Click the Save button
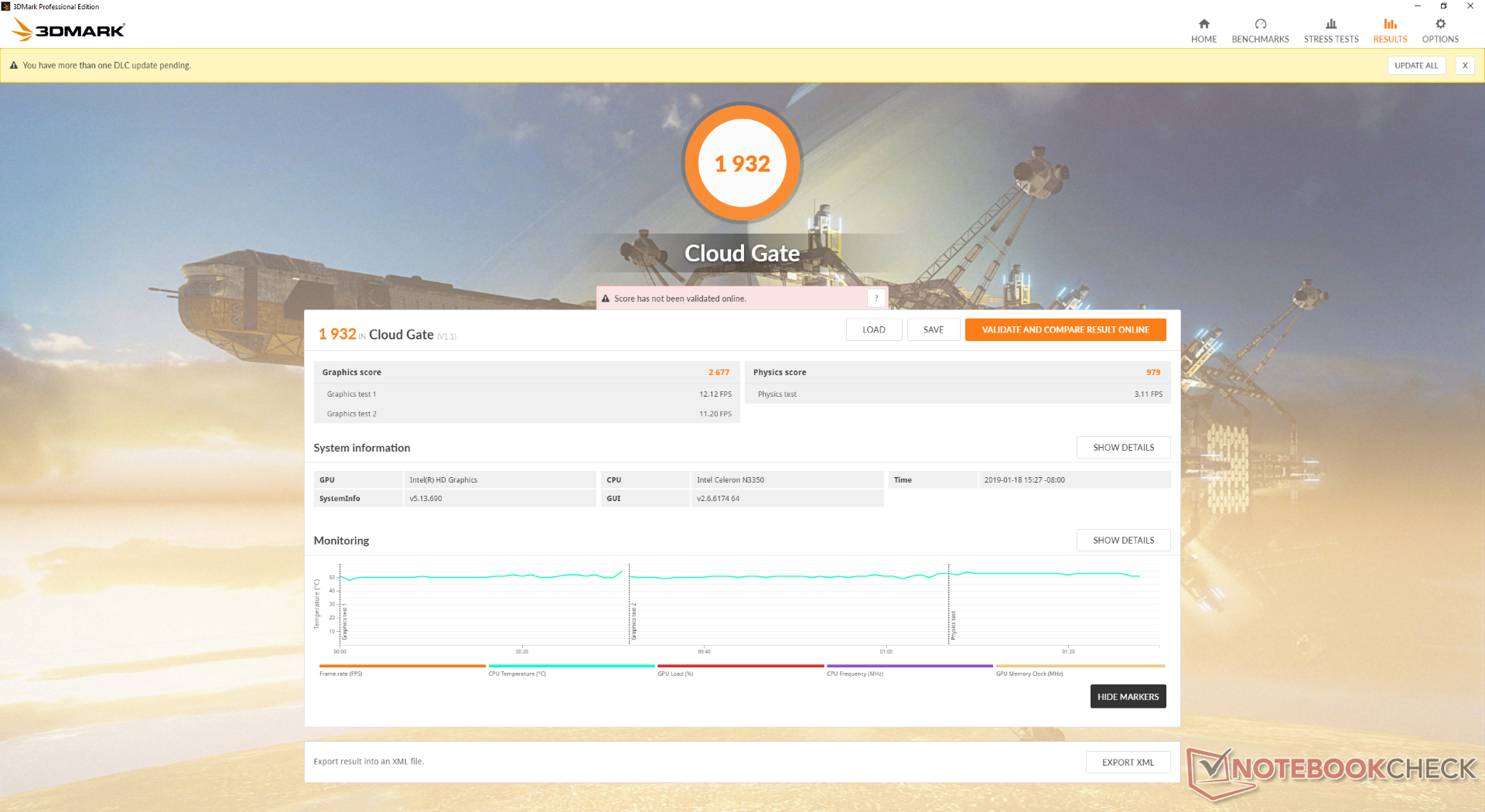 pyautogui.click(x=934, y=329)
